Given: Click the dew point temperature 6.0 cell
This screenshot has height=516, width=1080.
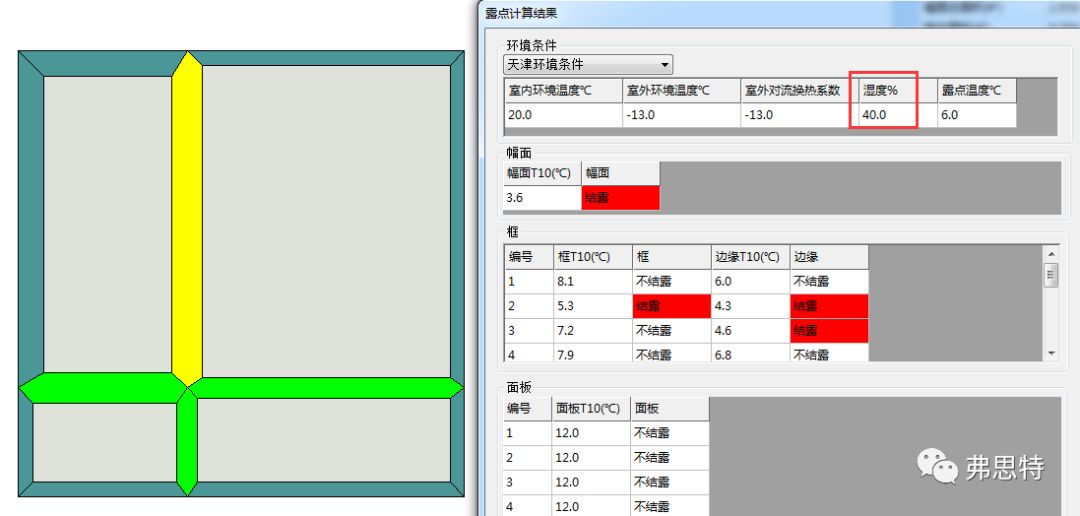Looking at the screenshot, I should coord(975,115).
